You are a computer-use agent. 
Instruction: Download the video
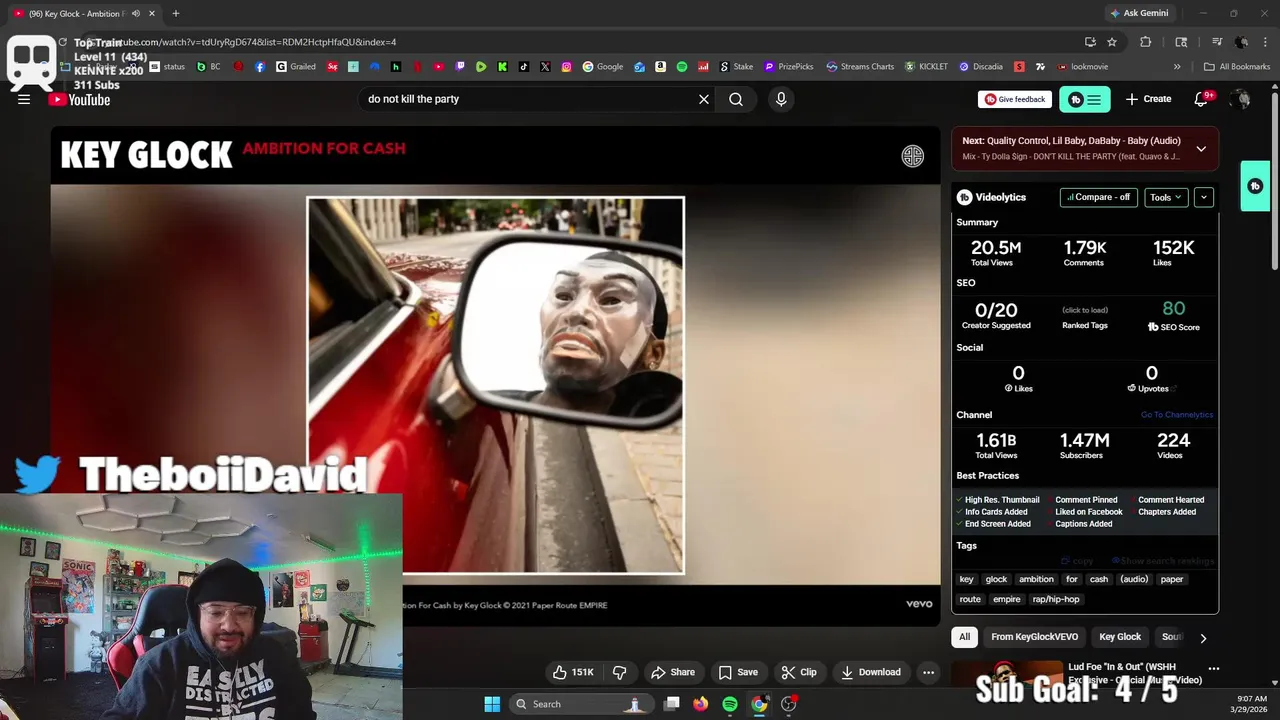click(x=871, y=672)
